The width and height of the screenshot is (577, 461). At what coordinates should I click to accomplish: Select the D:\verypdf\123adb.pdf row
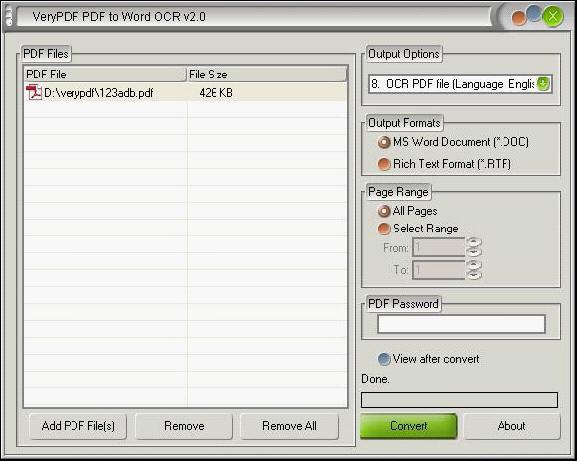(x=185, y=92)
